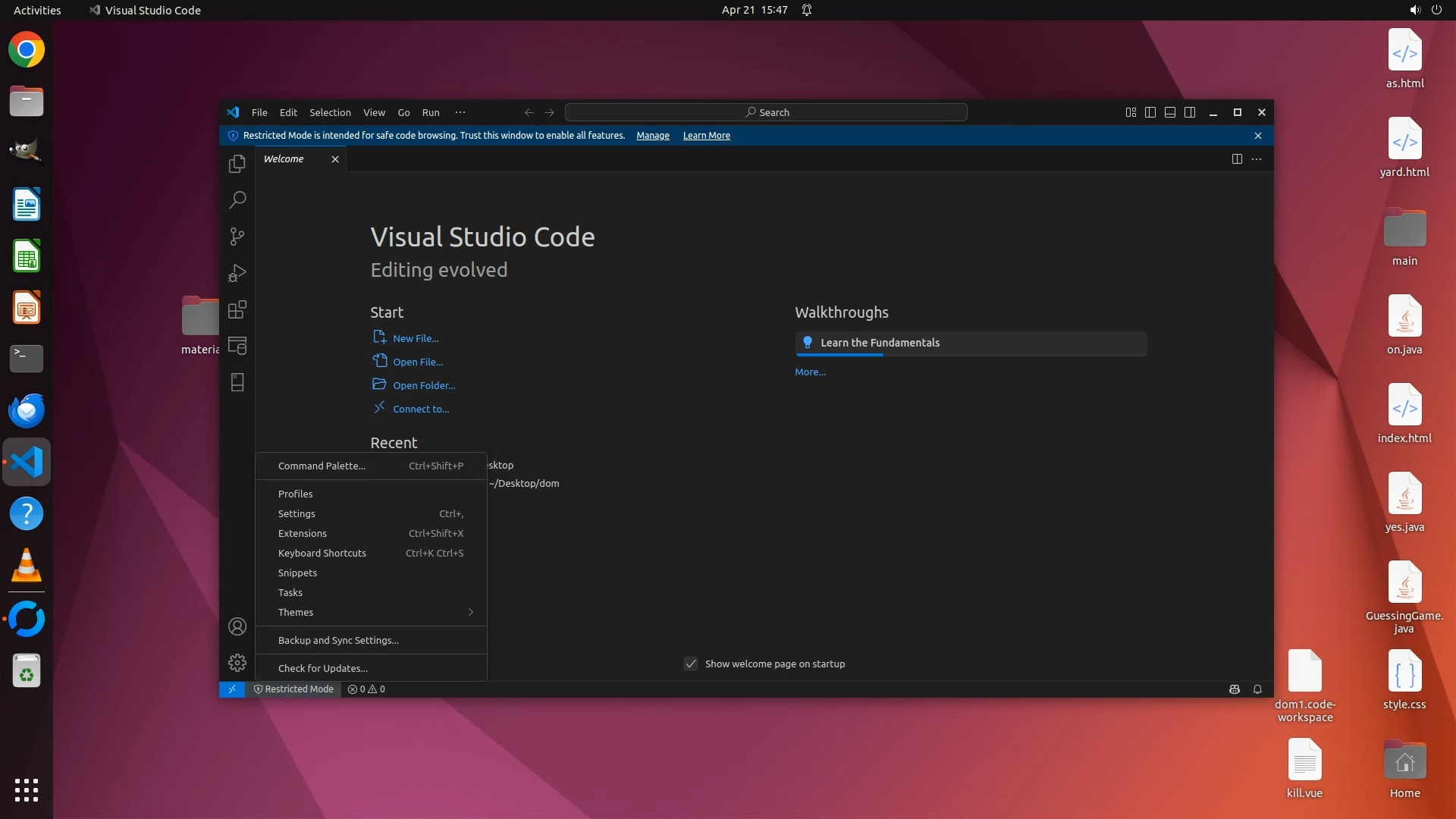
Task: Click the Search command center field
Action: (x=766, y=112)
